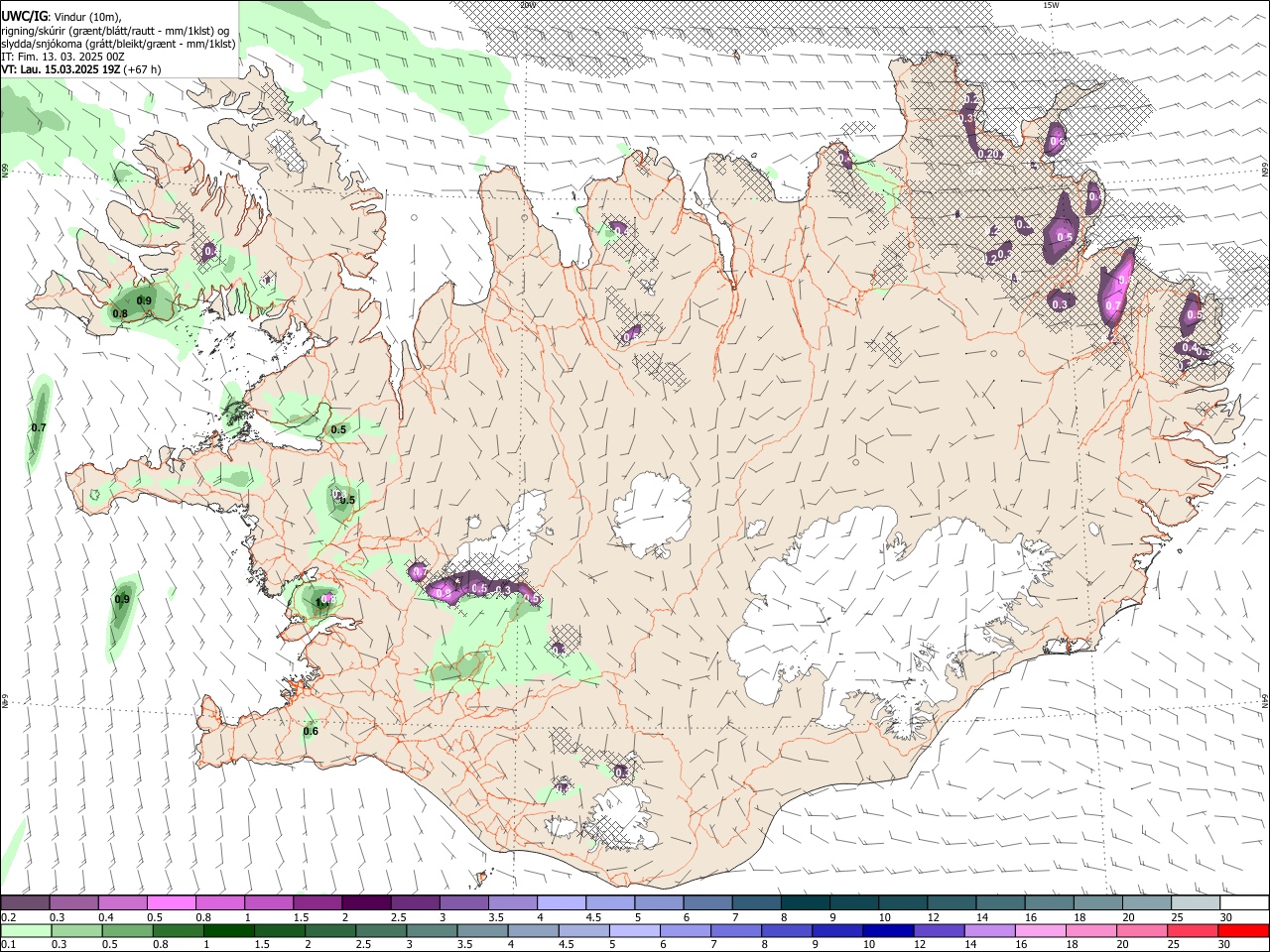Click the 3.5 label on the lower legend row
The height and width of the screenshot is (952, 1270).
tap(463, 944)
